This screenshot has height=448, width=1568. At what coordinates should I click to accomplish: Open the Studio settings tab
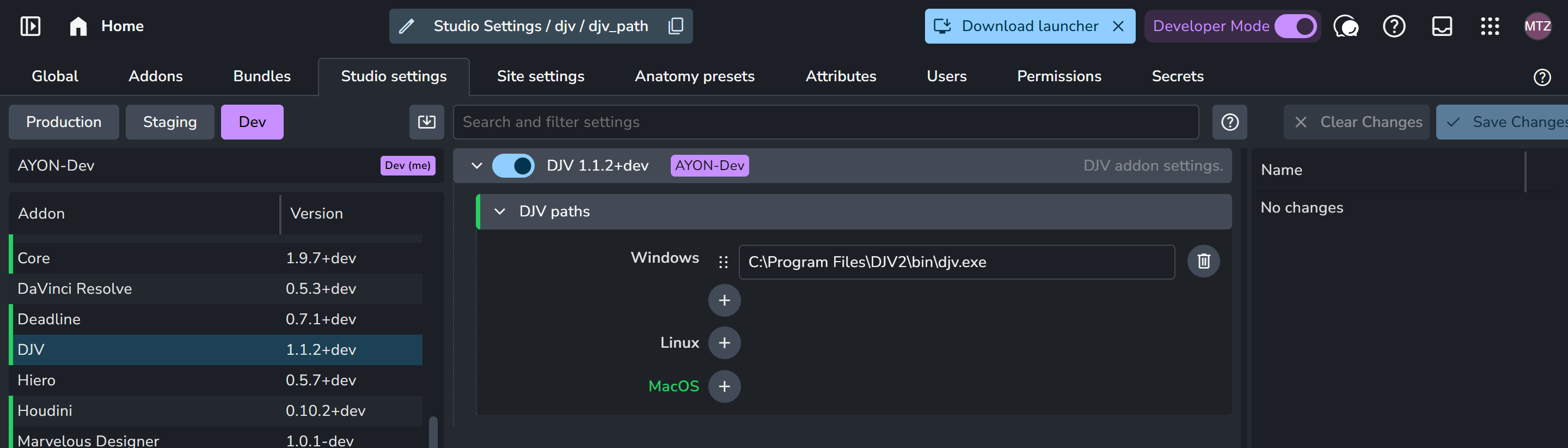pyautogui.click(x=394, y=76)
